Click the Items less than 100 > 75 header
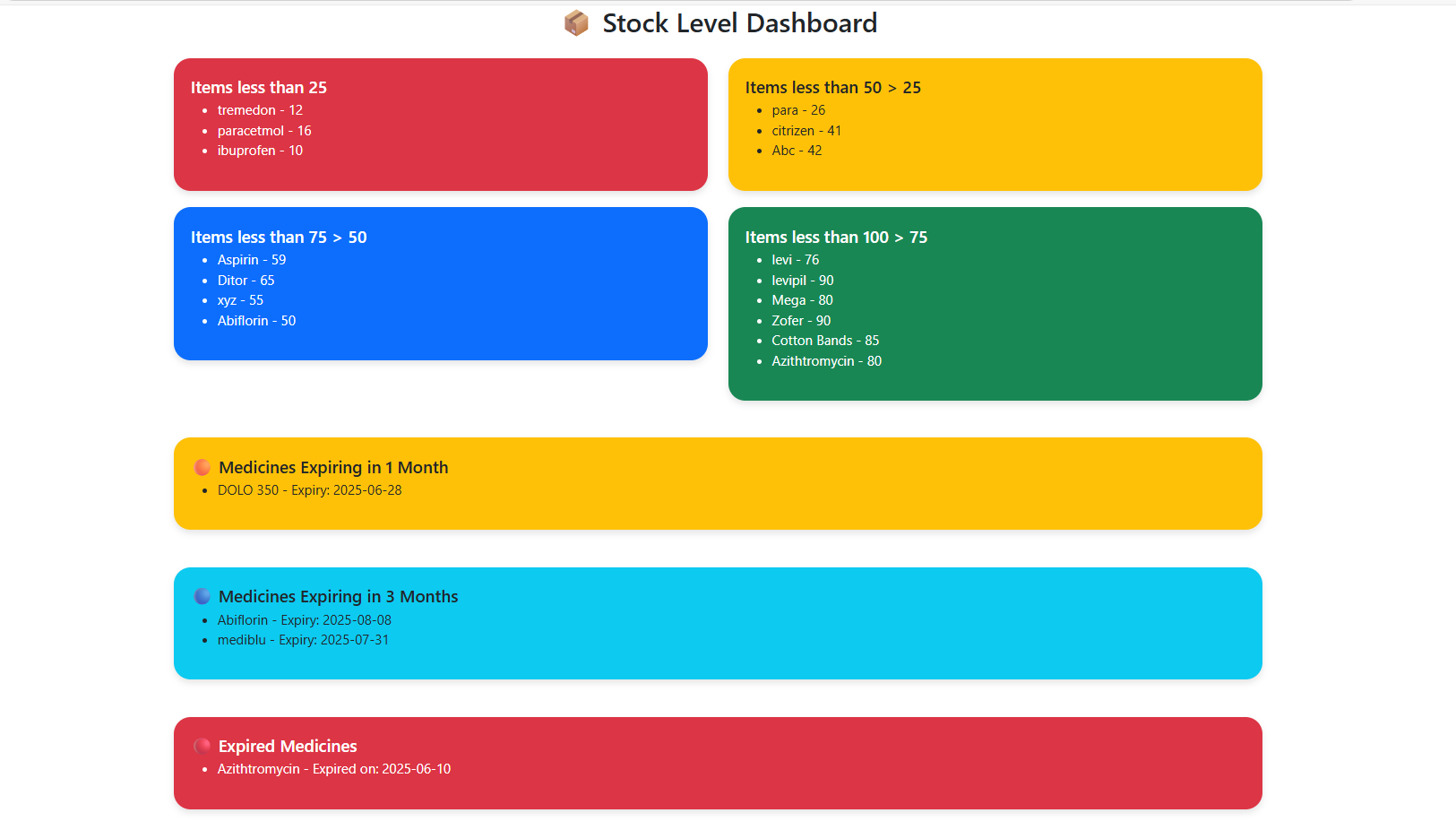Image resolution: width=1456 pixels, height=830 pixels. 836,237
